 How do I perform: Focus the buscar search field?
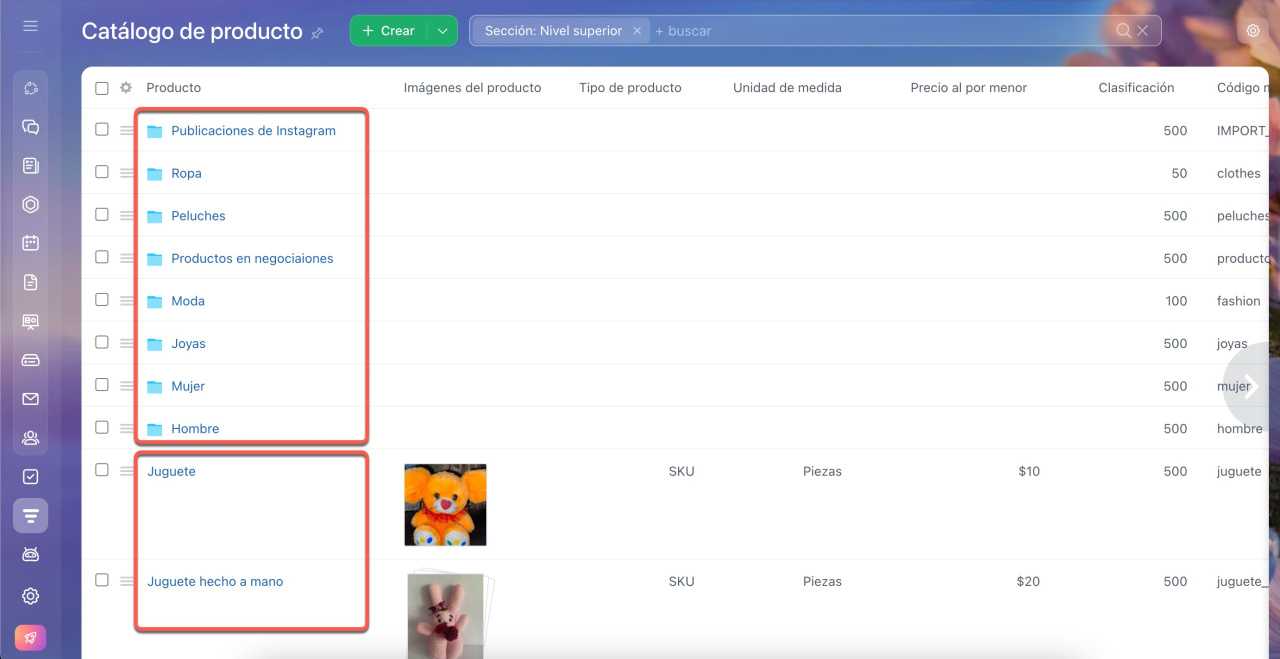point(880,31)
